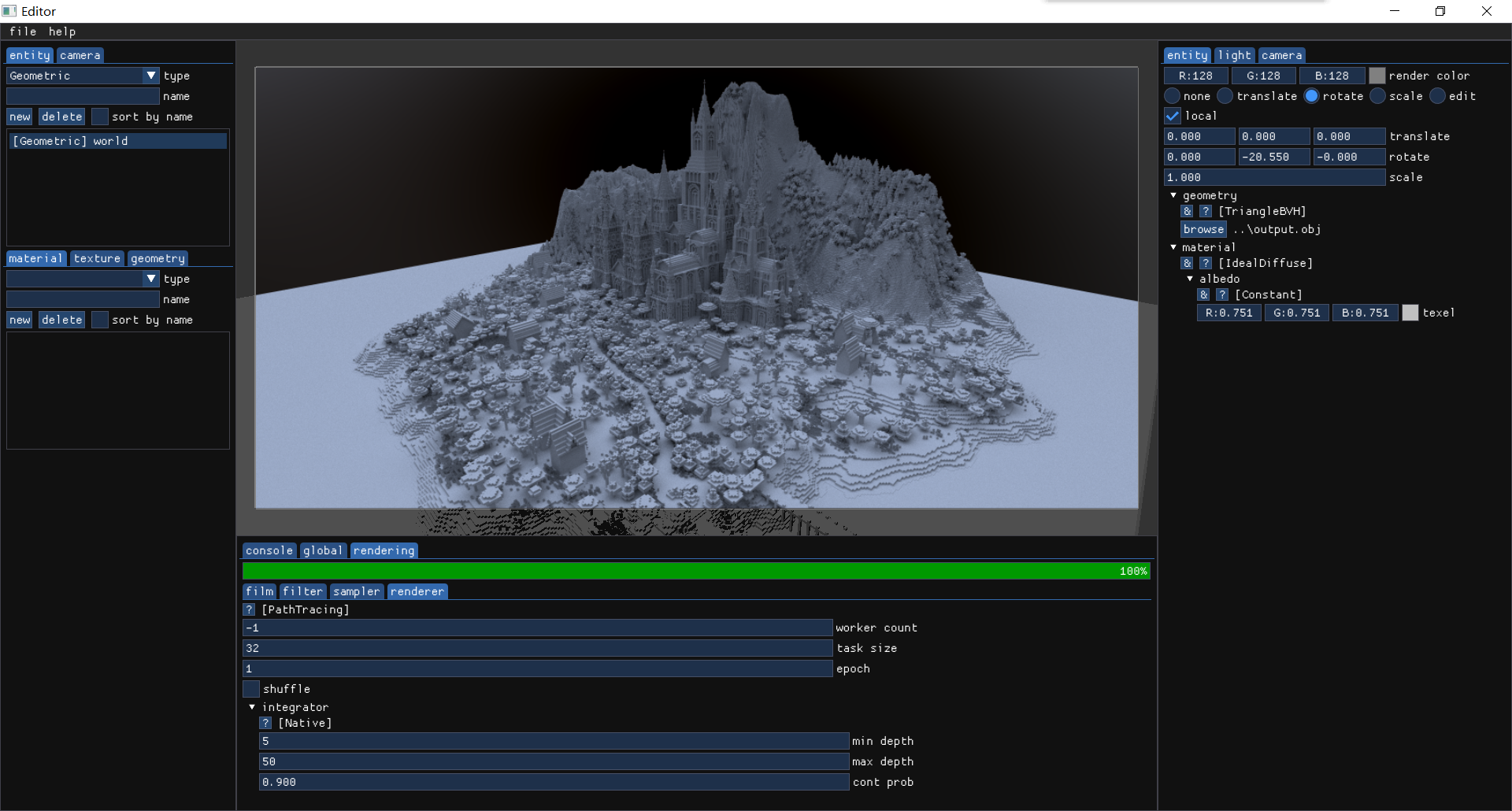
Task: Collapse the 'integrator' section
Action: coord(252,707)
